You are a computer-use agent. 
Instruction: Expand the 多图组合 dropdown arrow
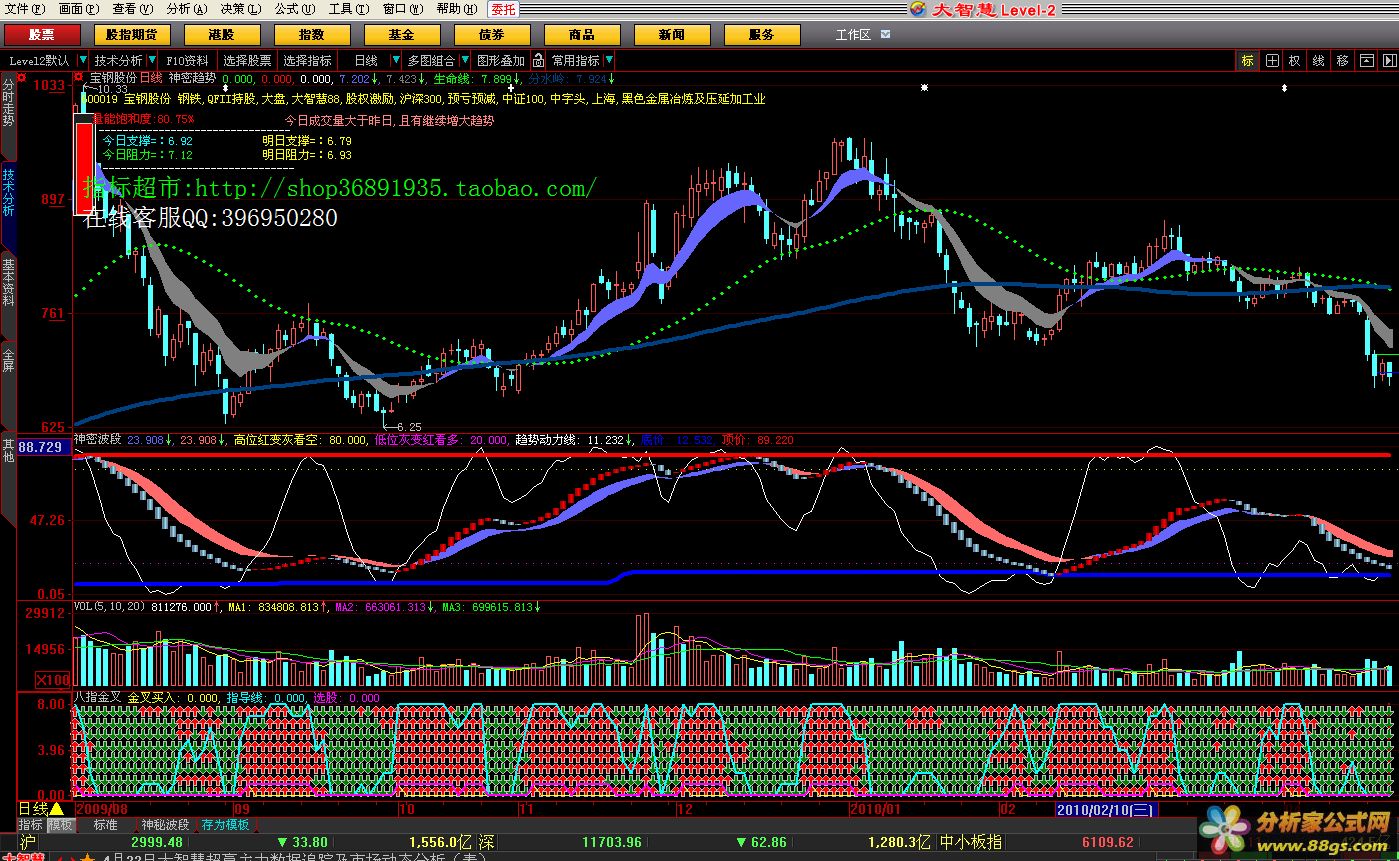(x=463, y=61)
